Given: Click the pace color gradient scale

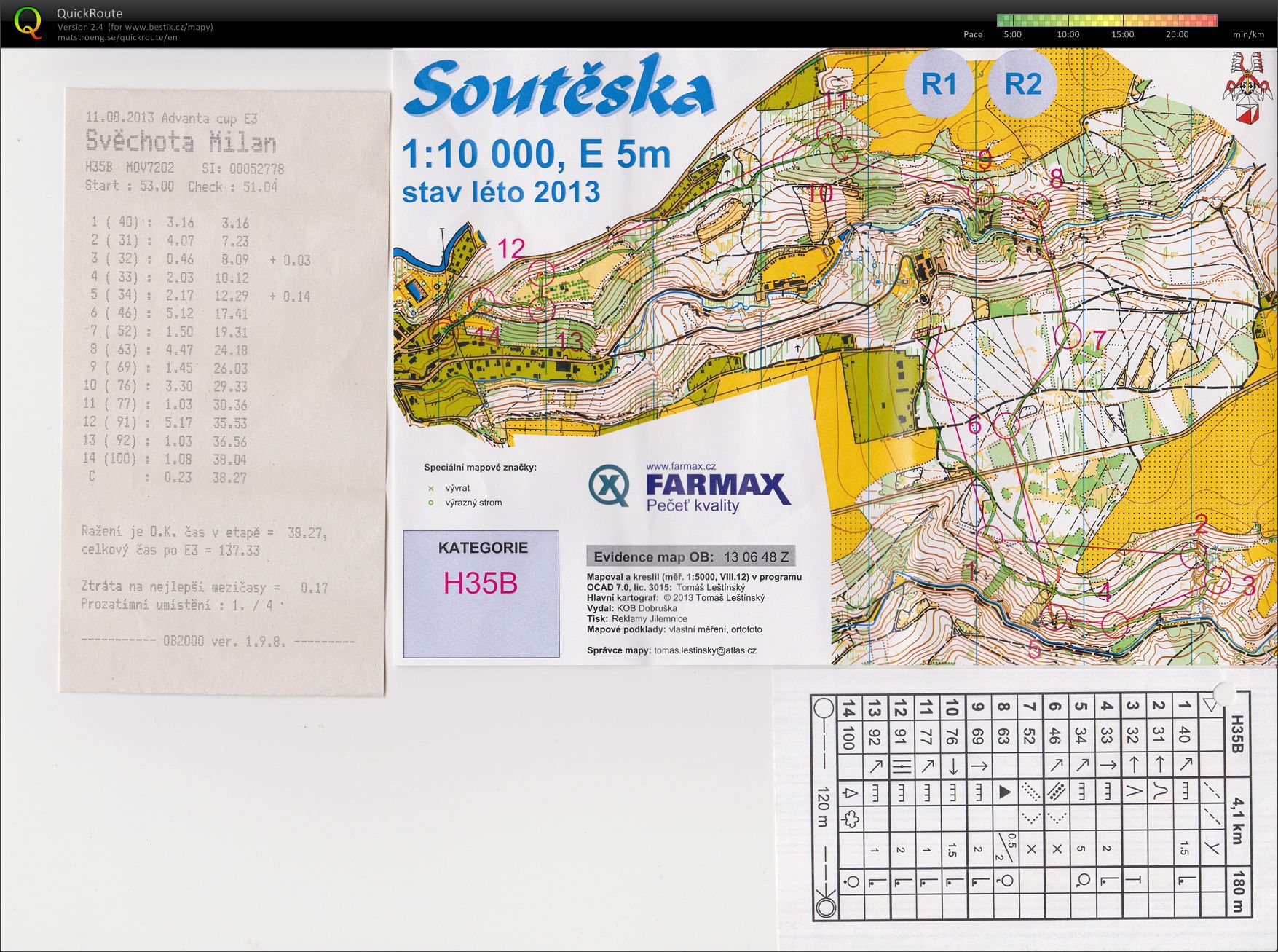Looking at the screenshot, I should click(x=1107, y=20).
